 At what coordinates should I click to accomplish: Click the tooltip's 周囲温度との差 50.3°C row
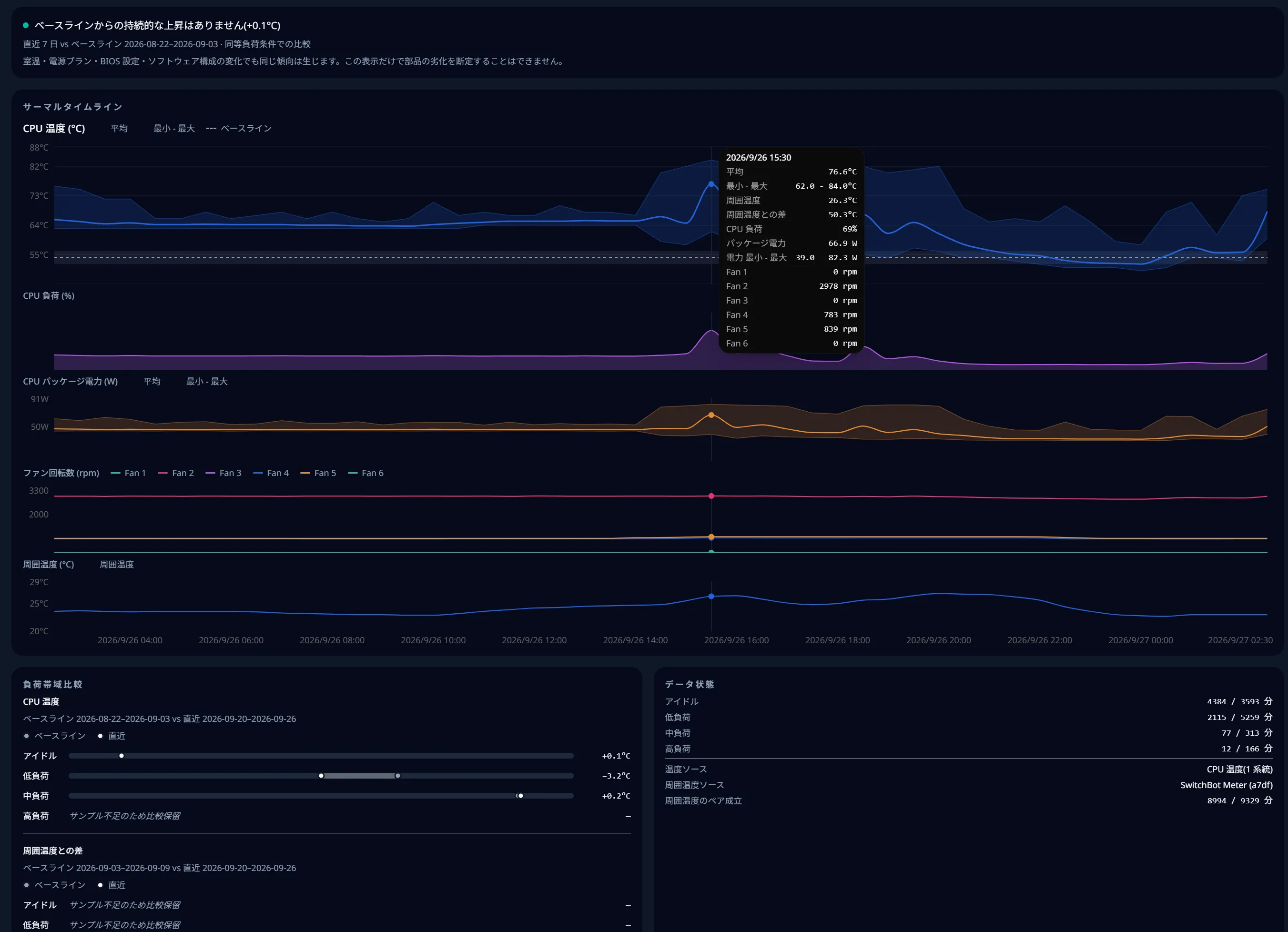point(791,215)
